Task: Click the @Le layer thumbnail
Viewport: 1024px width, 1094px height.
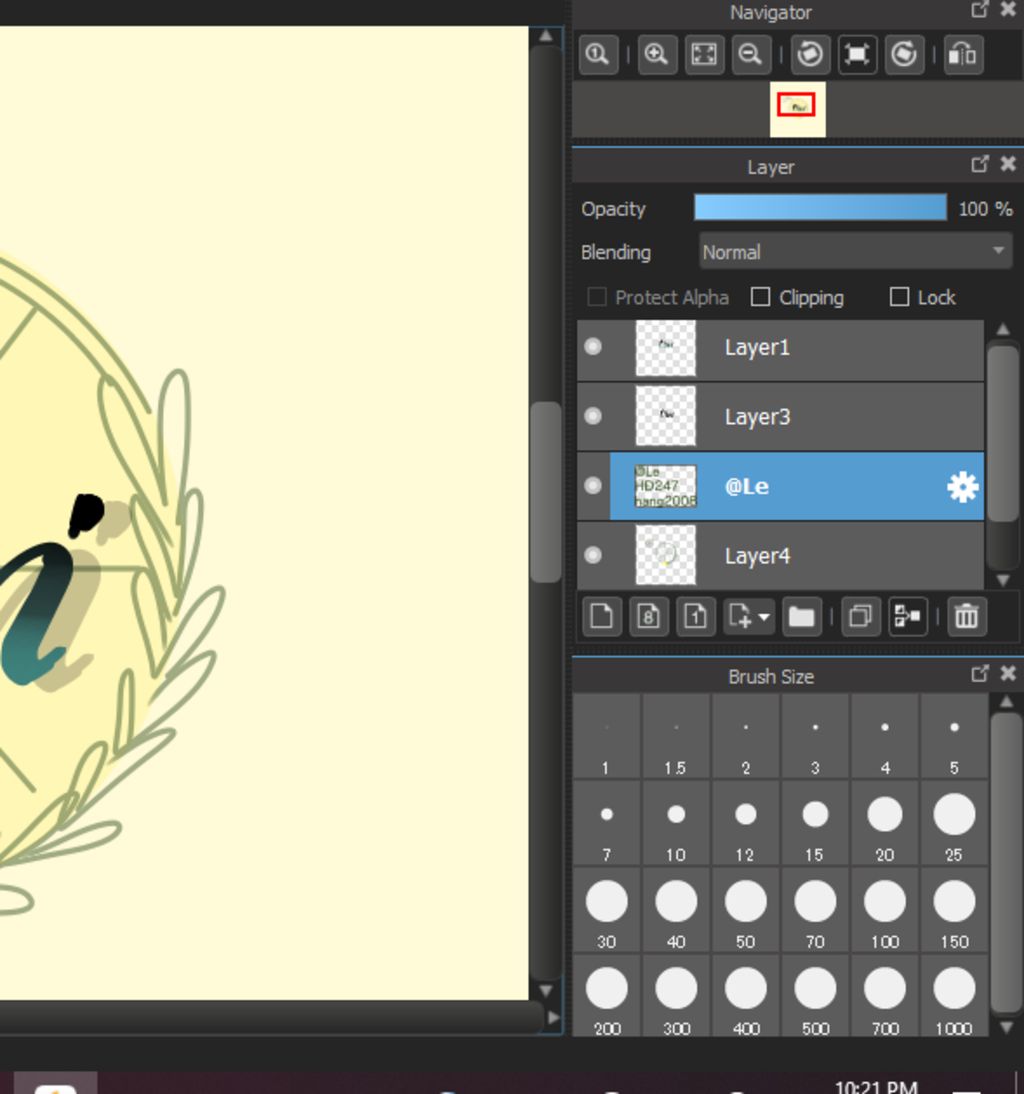Action: point(665,486)
